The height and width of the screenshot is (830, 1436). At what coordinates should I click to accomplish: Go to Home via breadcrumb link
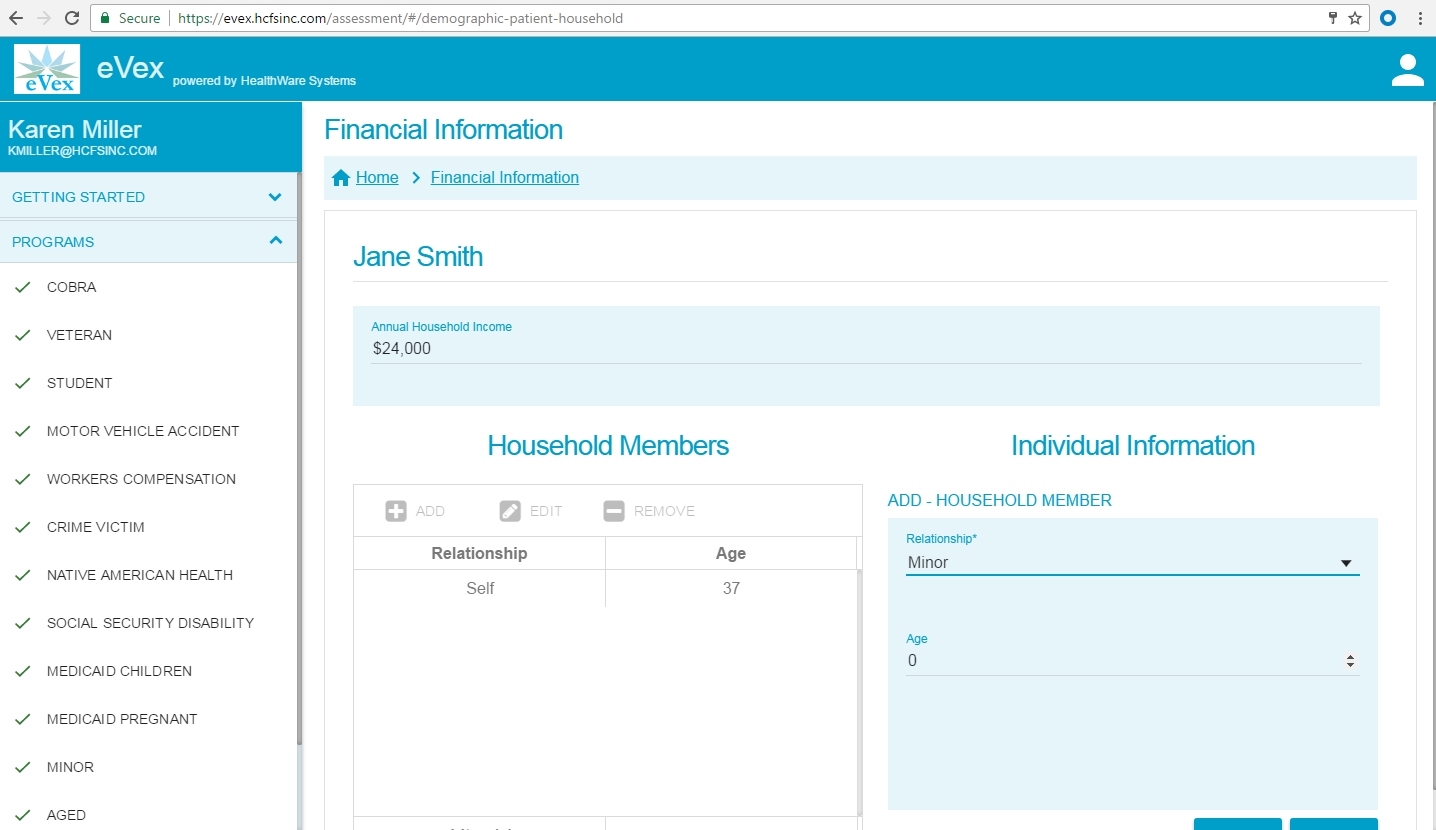[x=377, y=178]
